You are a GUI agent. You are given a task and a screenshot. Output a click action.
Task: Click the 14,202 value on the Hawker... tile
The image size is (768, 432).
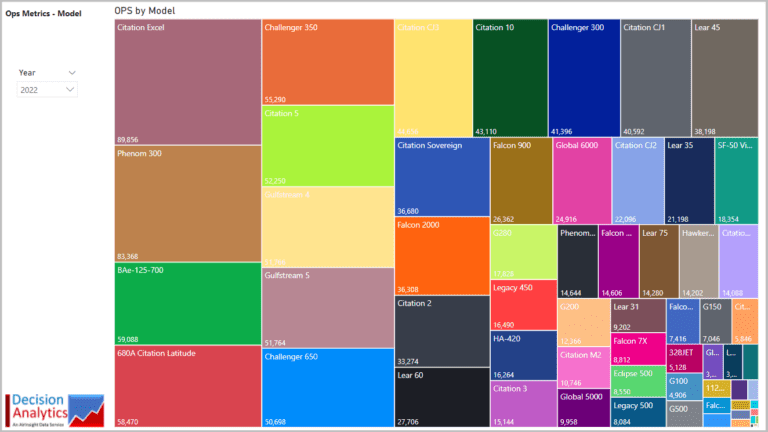coord(693,293)
